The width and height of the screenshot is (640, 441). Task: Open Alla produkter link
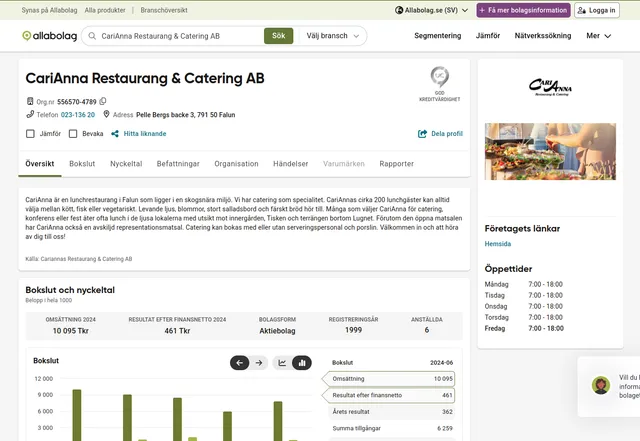(105, 10)
